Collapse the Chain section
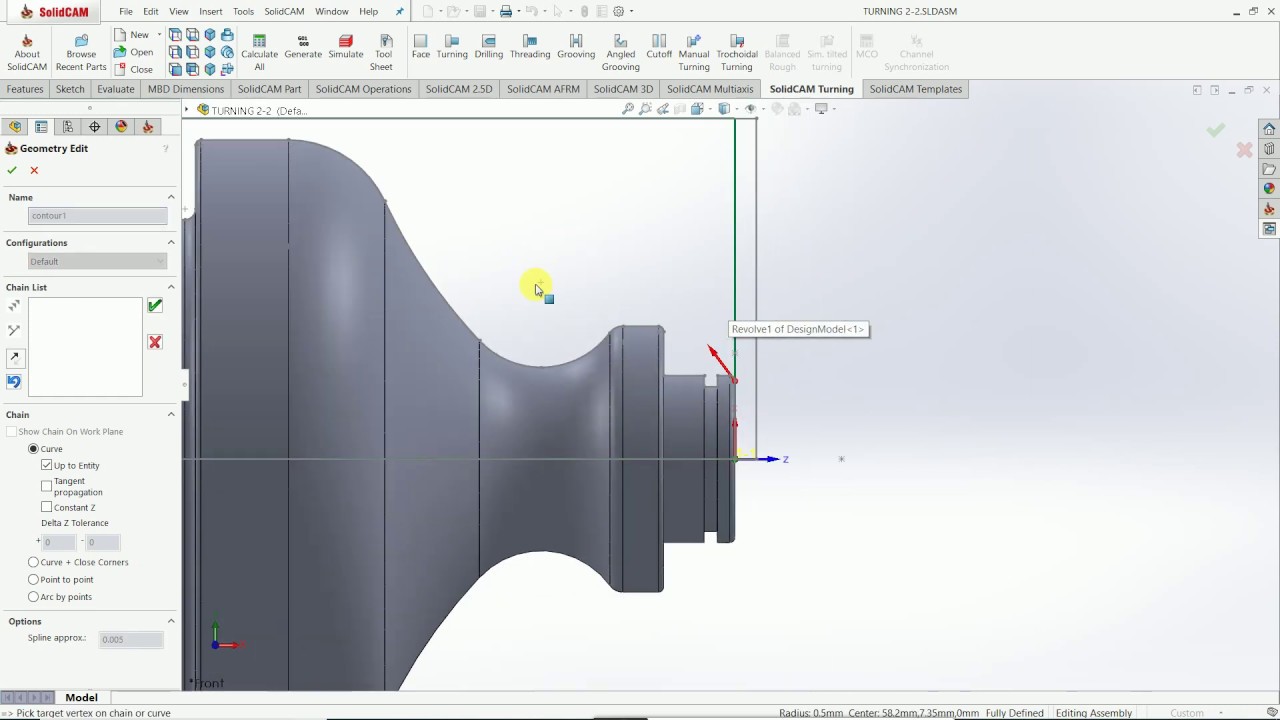 click(x=171, y=414)
